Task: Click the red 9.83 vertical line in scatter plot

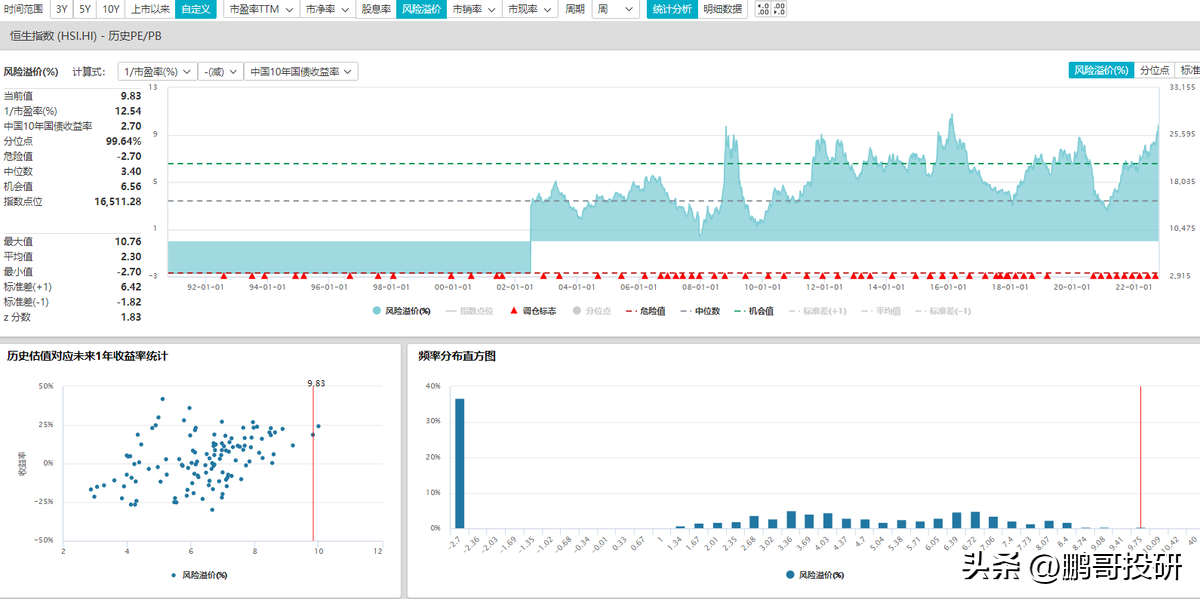Action: click(313, 461)
